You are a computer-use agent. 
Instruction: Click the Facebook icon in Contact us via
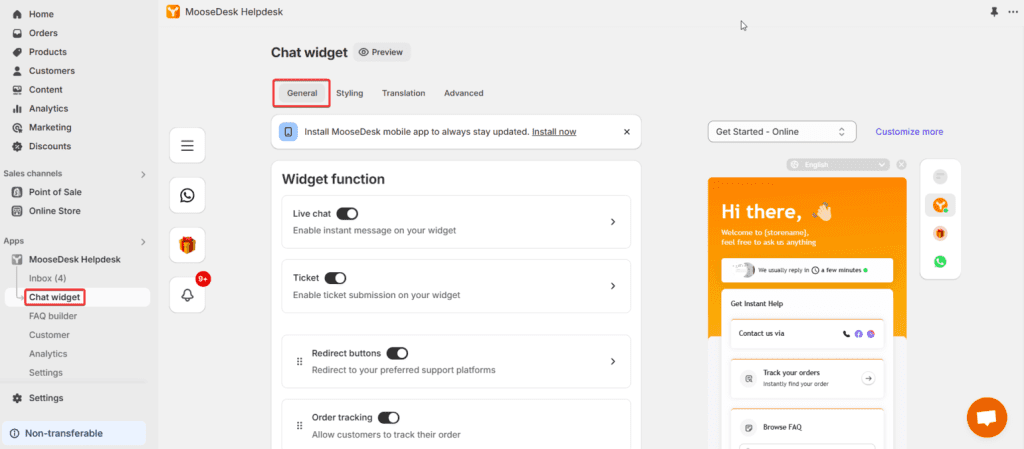pyautogui.click(x=859, y=334)
